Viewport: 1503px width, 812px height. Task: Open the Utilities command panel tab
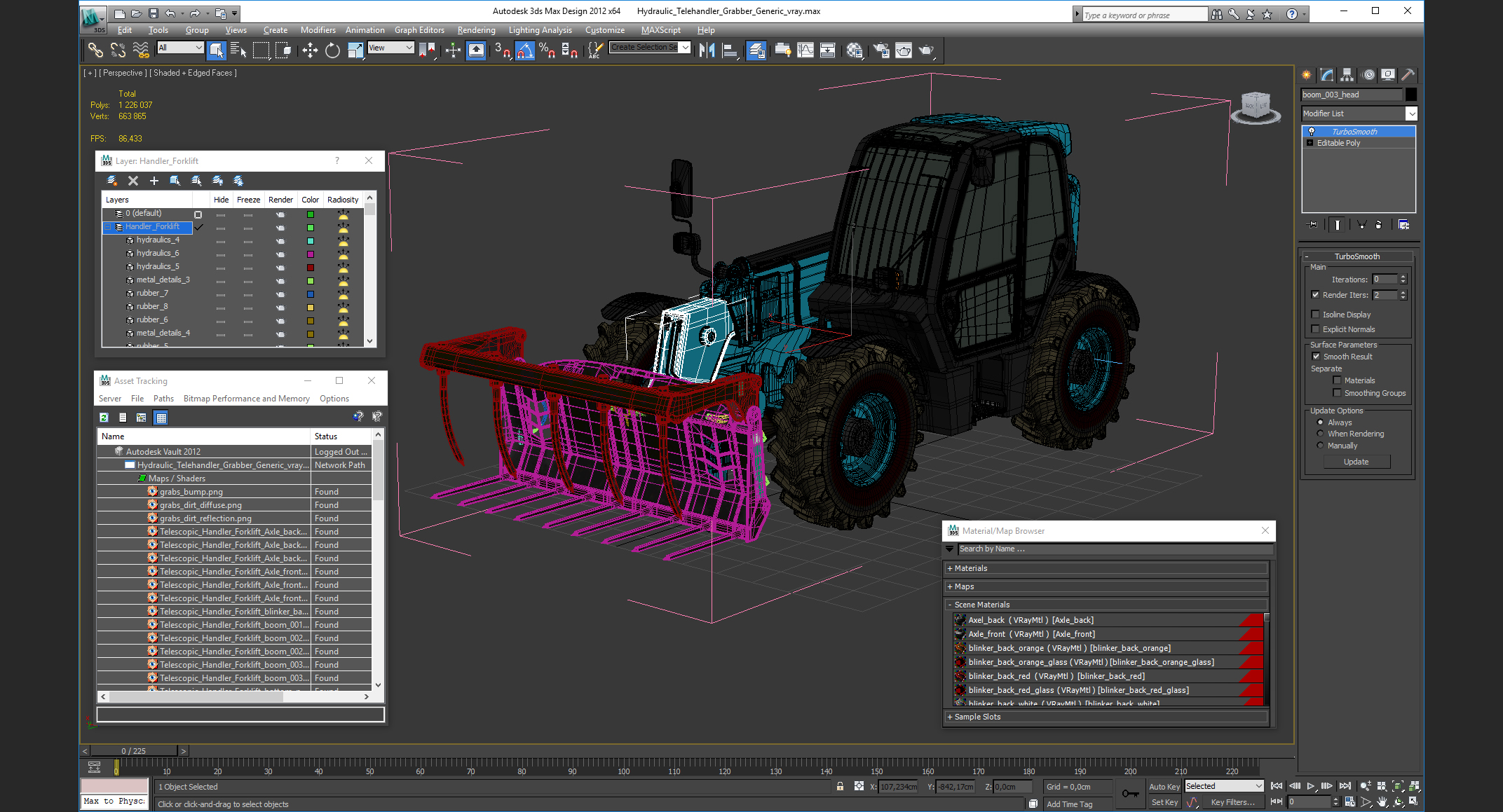[x=1408, y=75]
